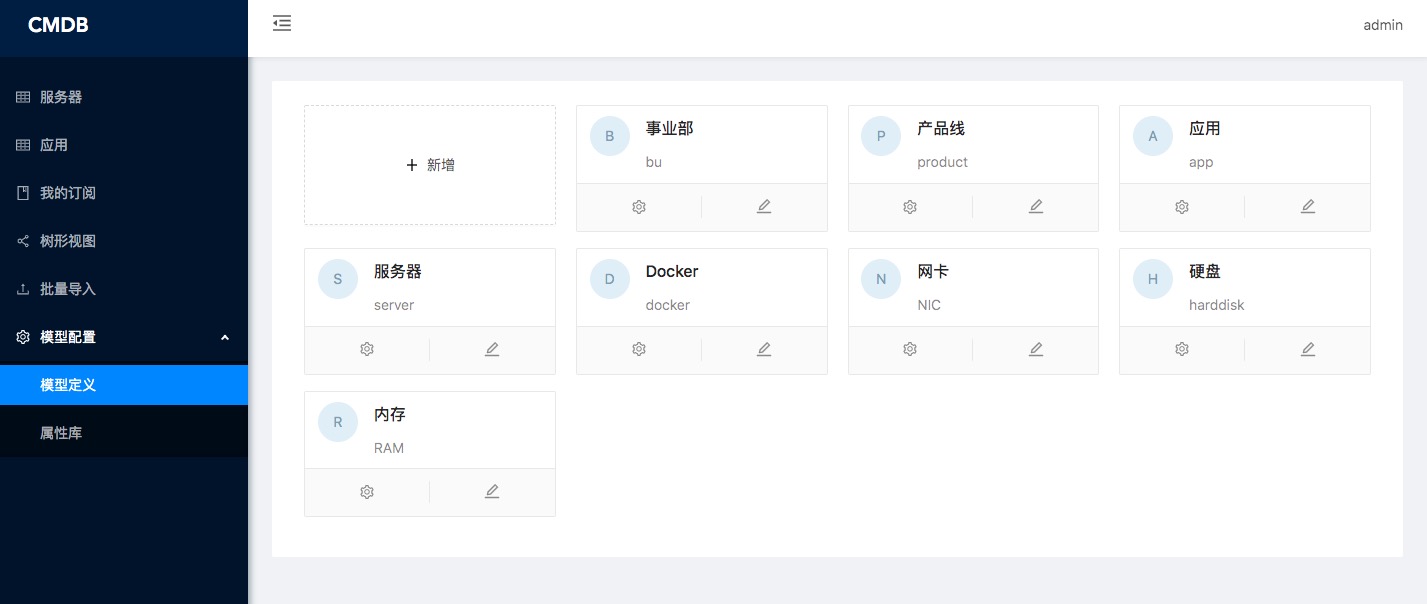Open 我的订阅 from the sidebar
Screen dimensions: 1427x604
[x=68, y=193]
